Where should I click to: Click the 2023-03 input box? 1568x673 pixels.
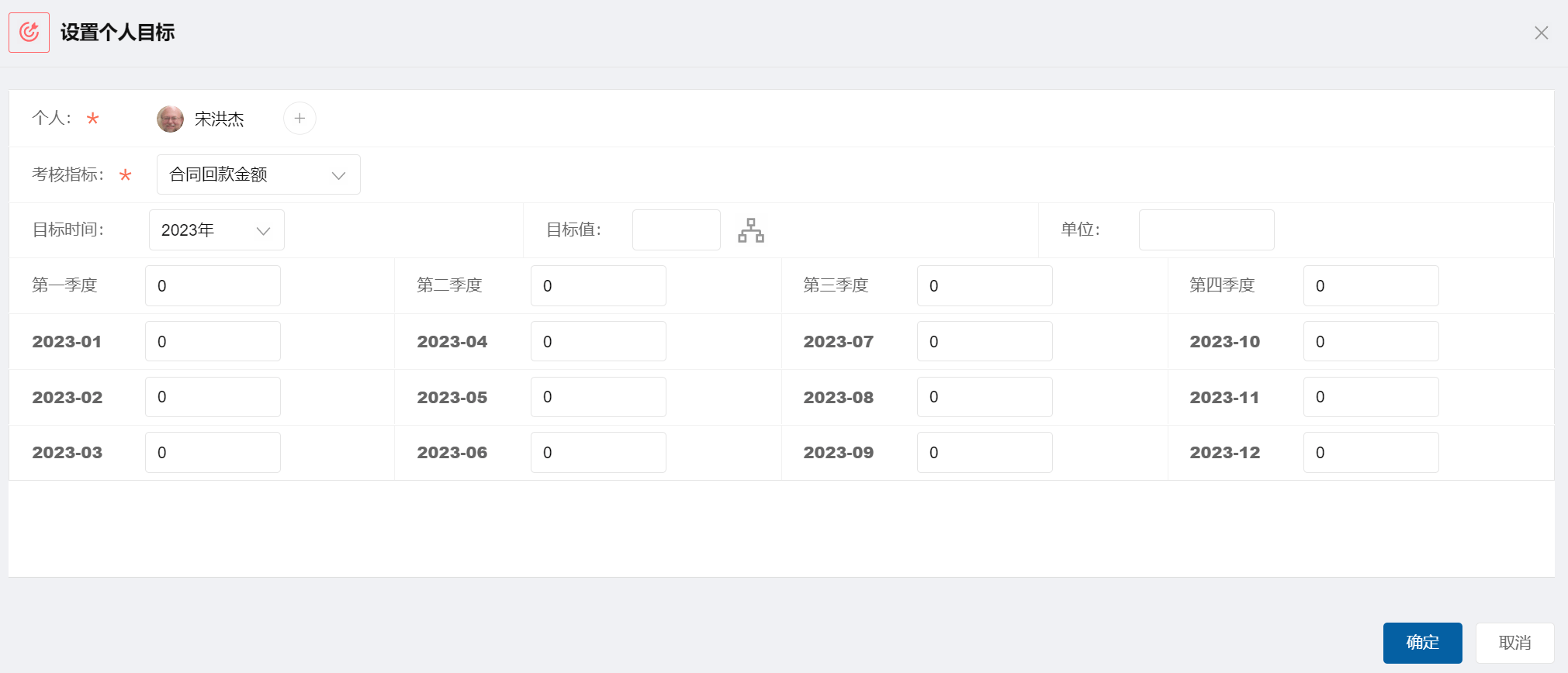(x=213, y=453)
